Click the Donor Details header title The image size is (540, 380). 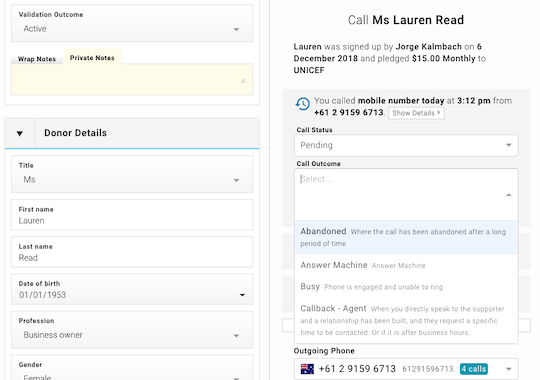point(75,133)
